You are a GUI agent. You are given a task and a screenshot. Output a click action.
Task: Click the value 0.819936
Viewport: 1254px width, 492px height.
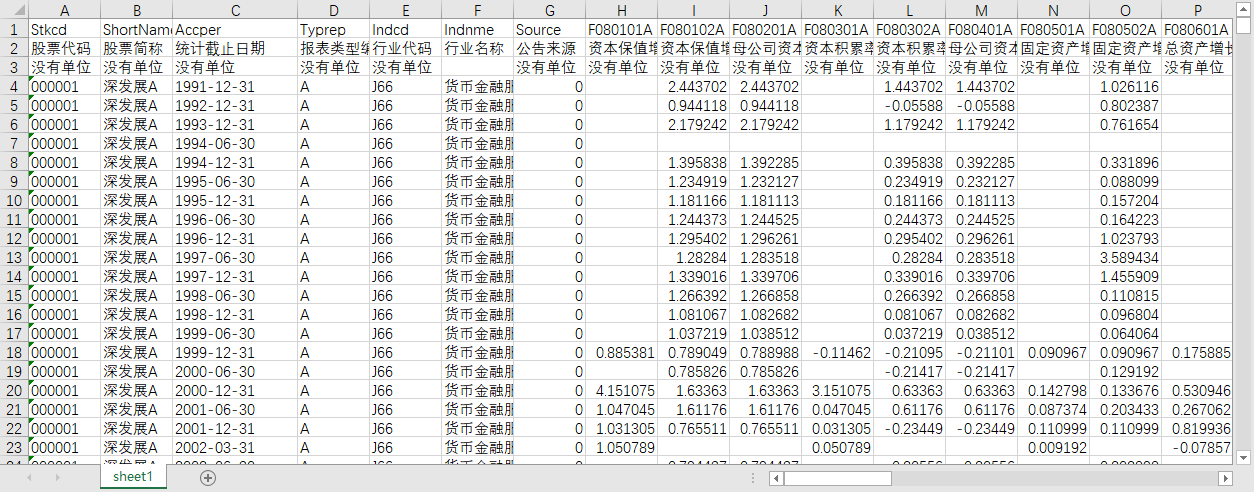point(1198,429)
